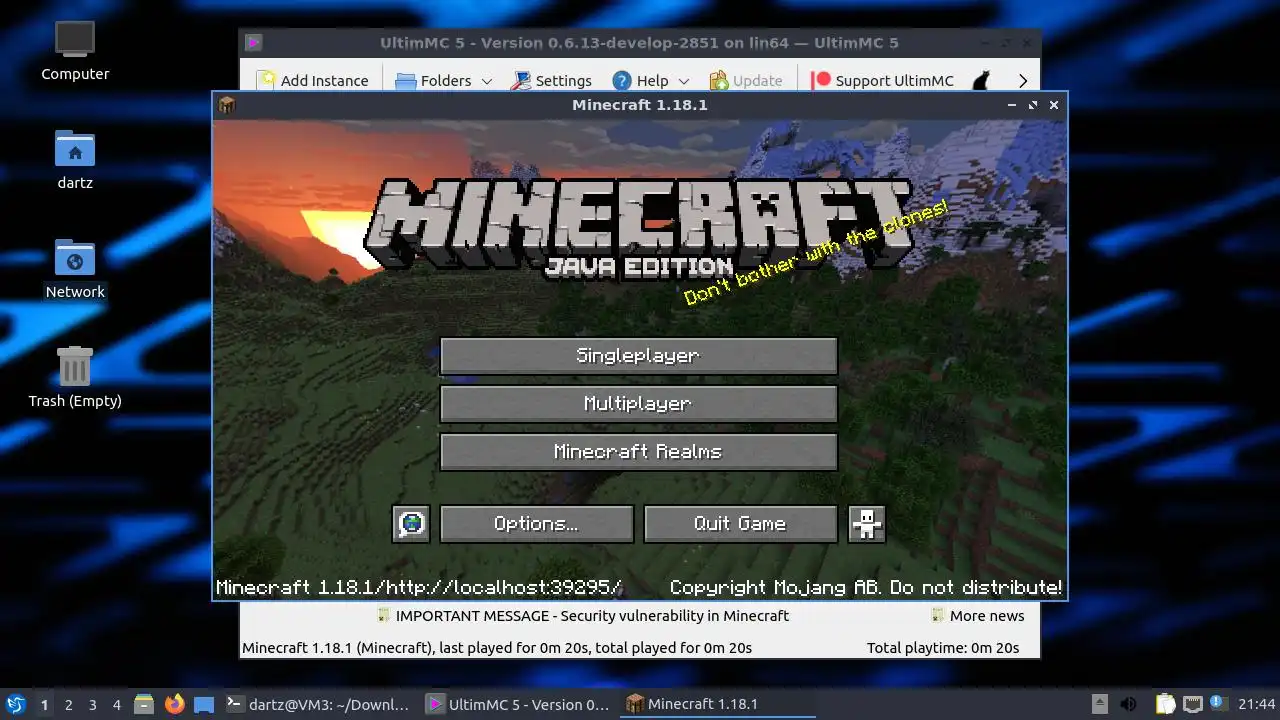1280x720 pixels.
Task: Open Settings in the UltimMC toolbar
Action: (x=552, y=80)
